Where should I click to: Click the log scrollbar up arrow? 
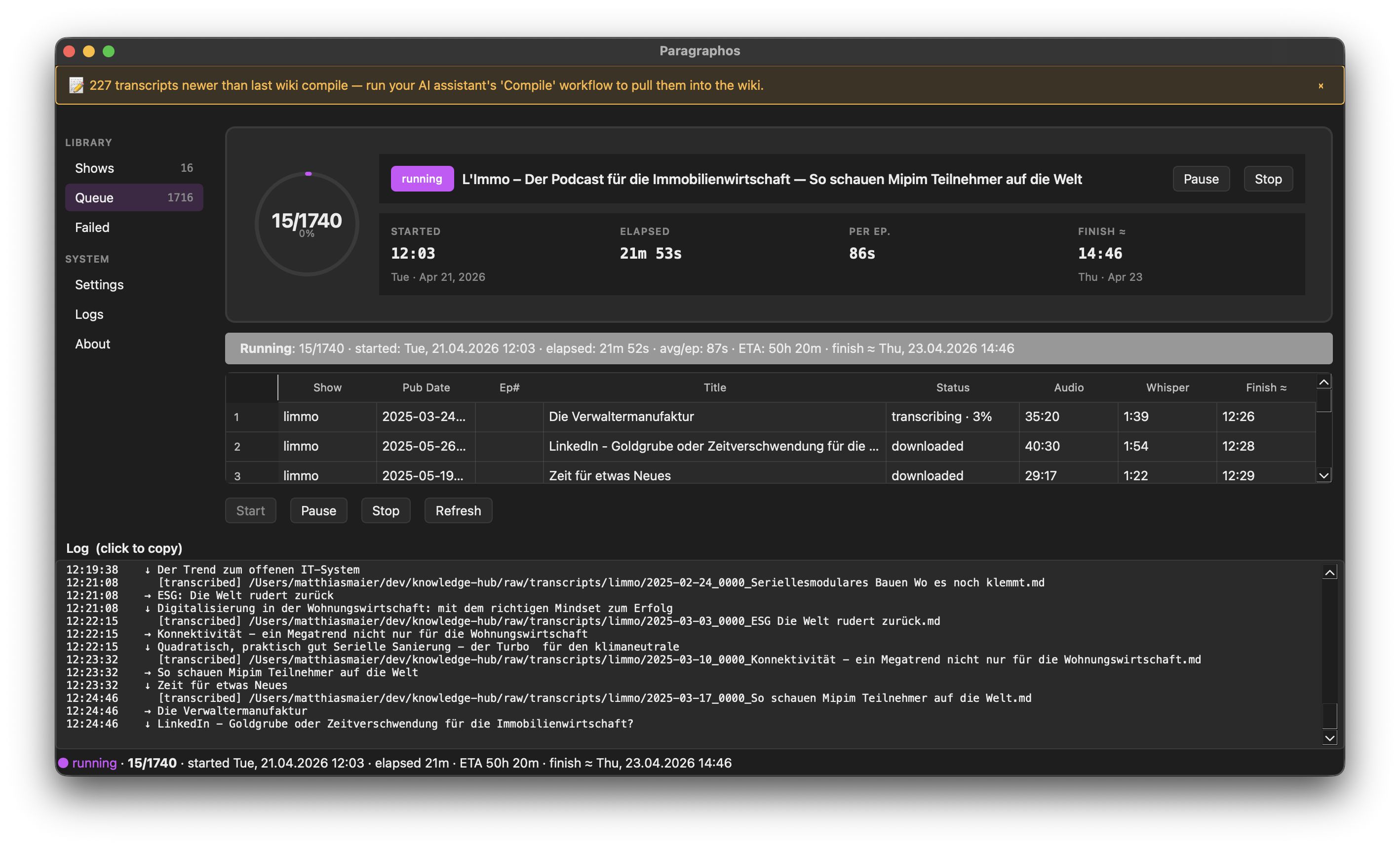(x=1329, y=572)
